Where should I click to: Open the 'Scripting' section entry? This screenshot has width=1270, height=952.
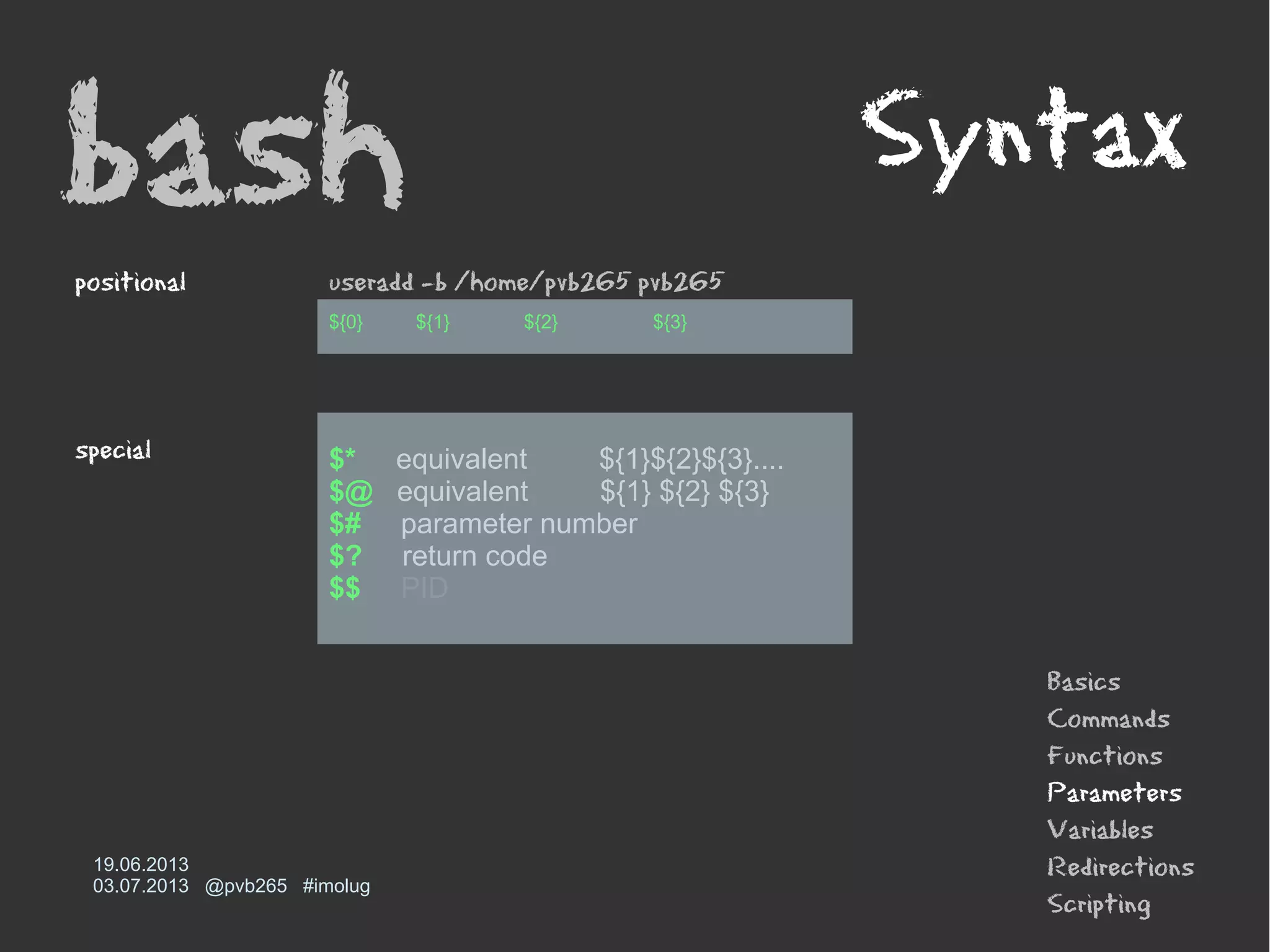(1099, 905)
